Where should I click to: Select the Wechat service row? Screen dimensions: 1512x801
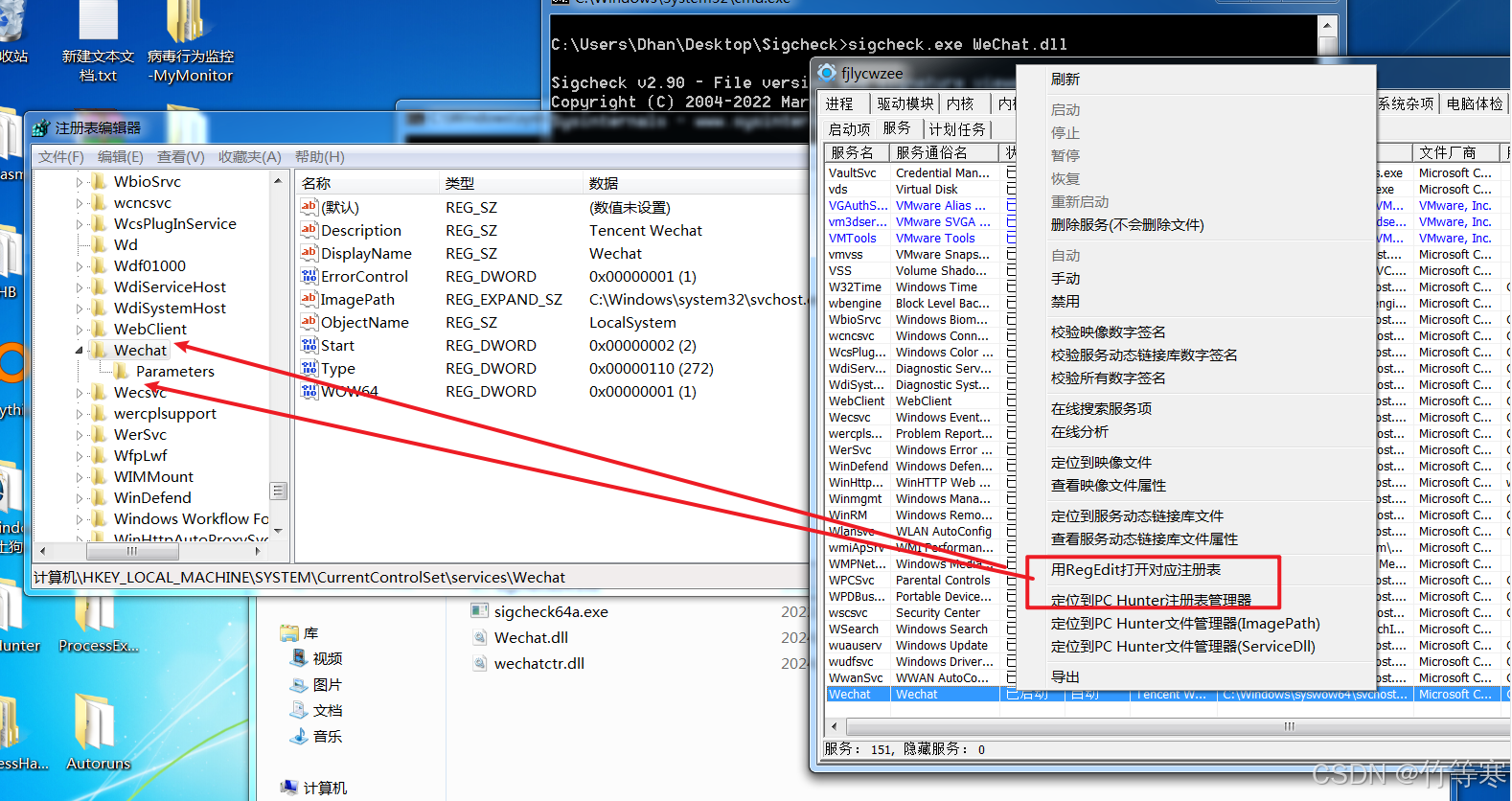(x=1167, y=695)
